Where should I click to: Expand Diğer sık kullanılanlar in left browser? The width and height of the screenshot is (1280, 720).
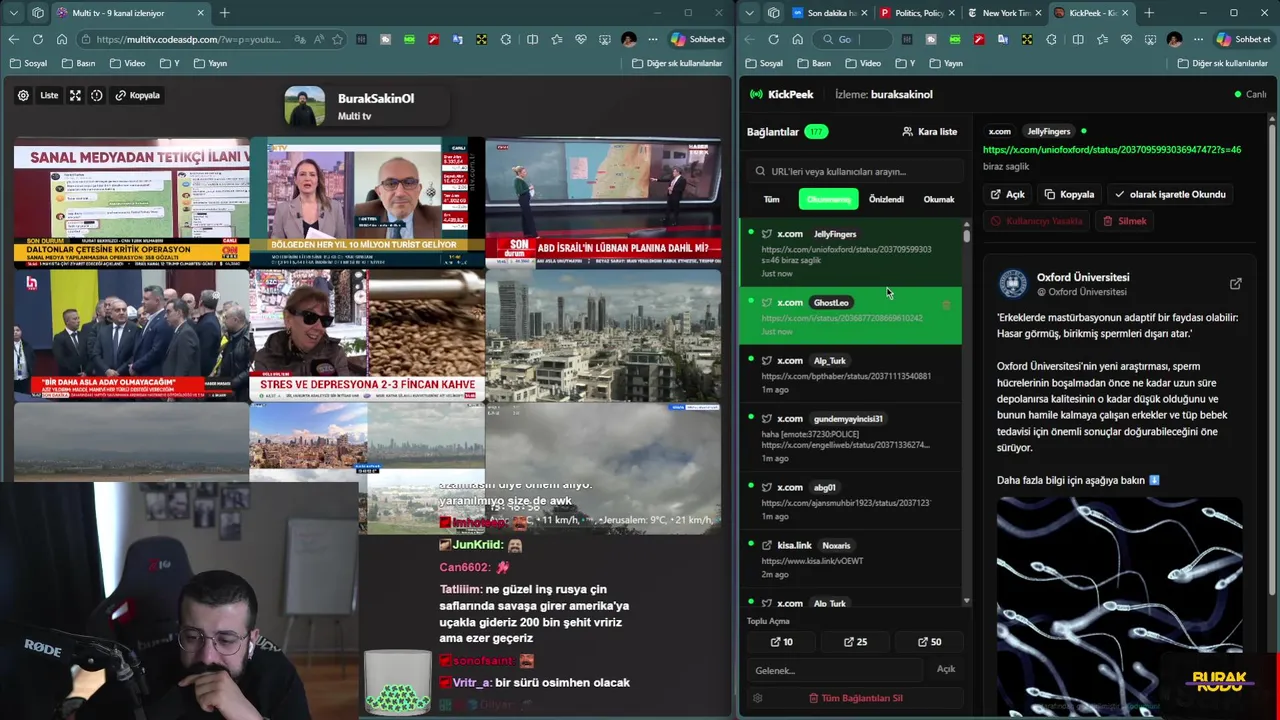tap(677, 63)
